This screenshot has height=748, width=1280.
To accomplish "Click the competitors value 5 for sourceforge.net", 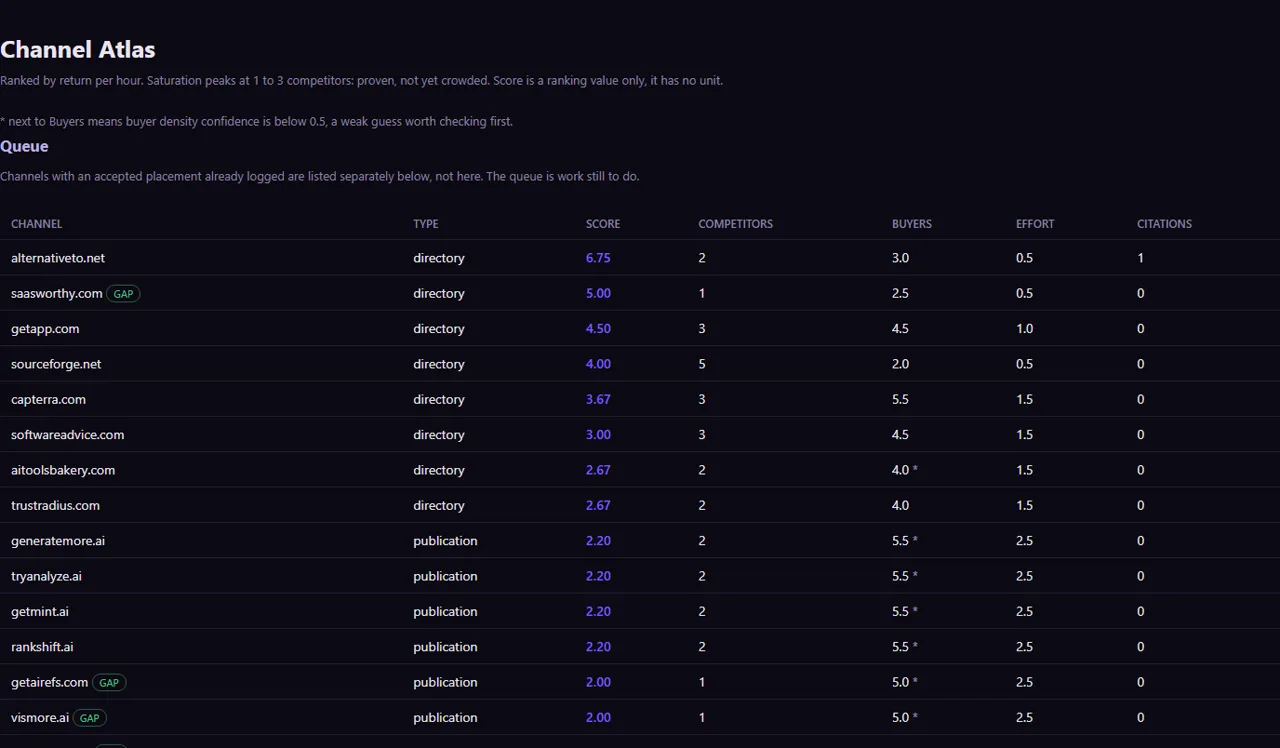I will click(702, 364).
